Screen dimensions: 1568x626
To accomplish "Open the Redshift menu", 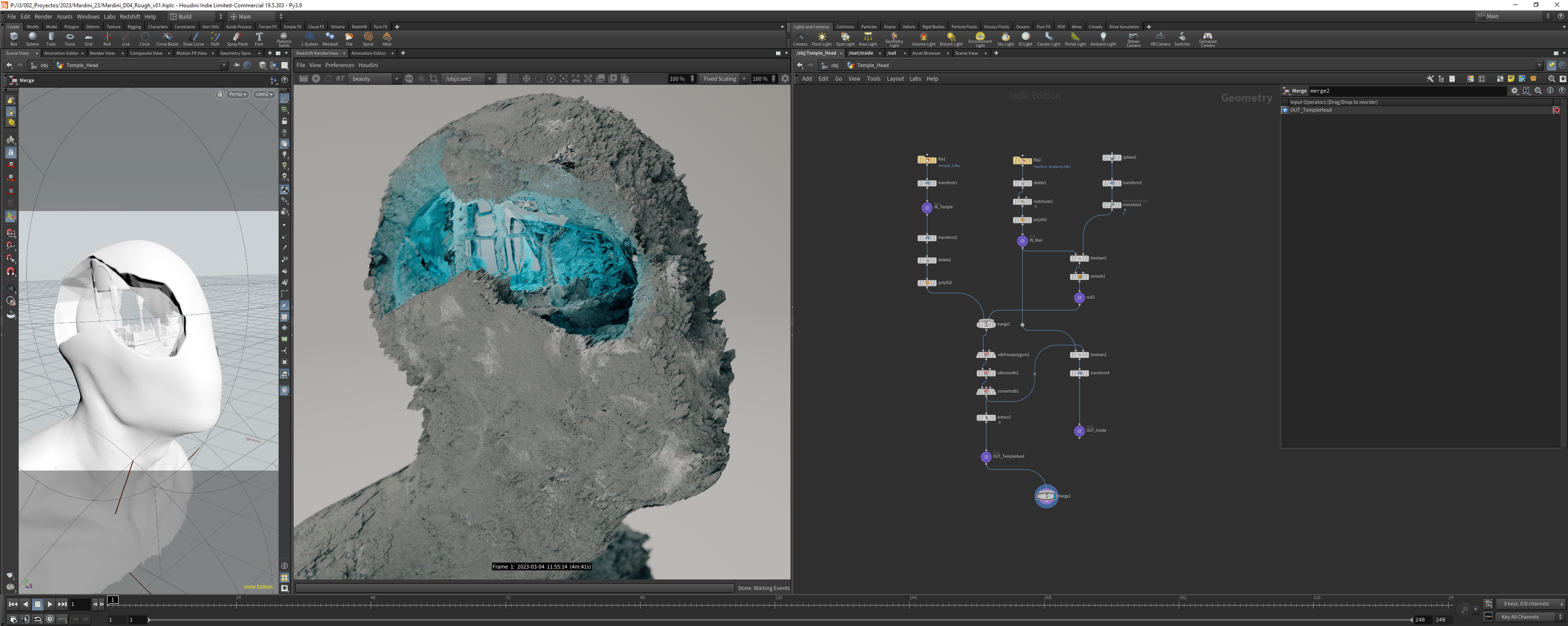I will click(x=129, y=16).
